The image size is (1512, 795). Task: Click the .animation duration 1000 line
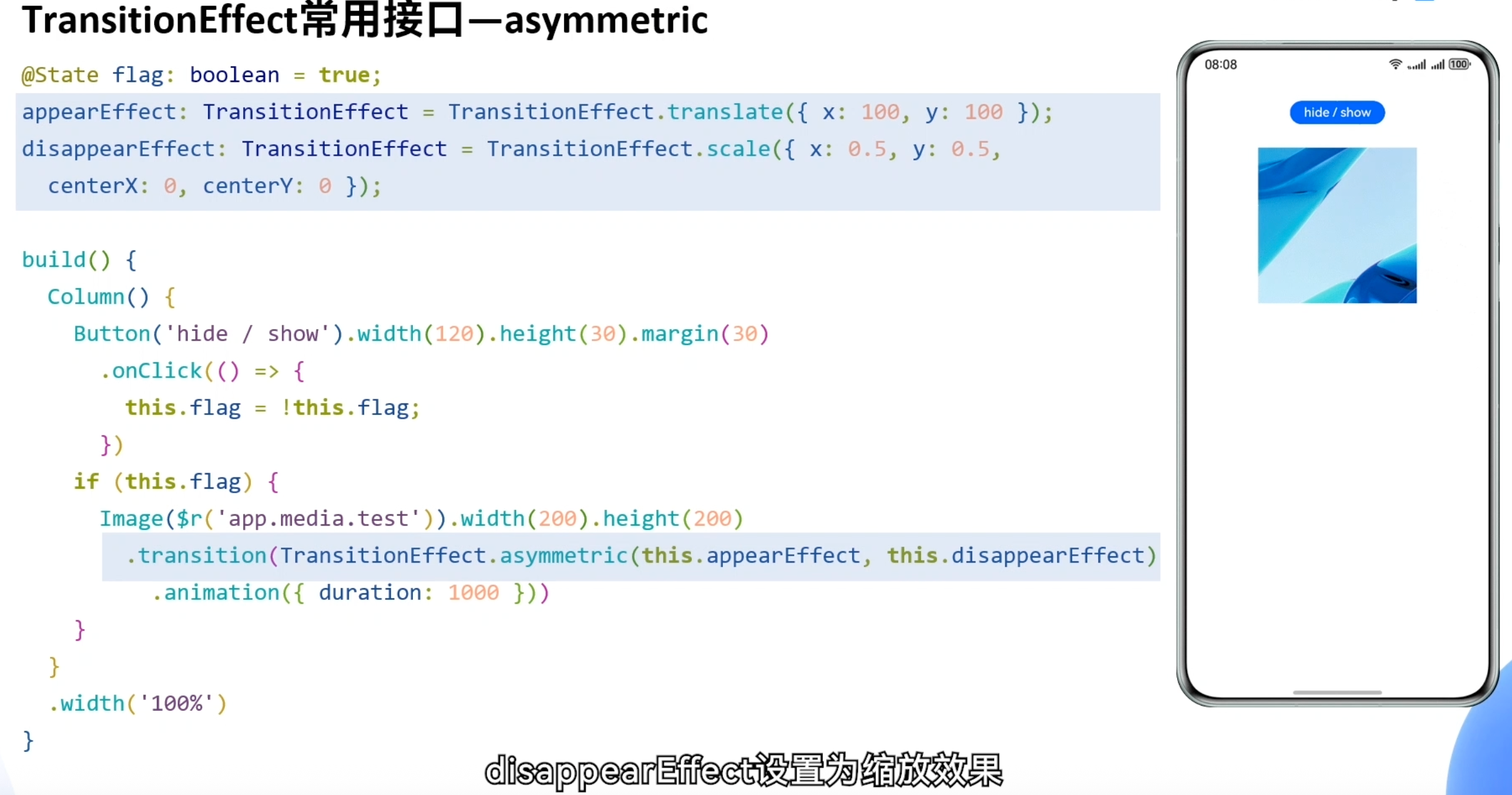pyautogui.click(x=350, y=592)
